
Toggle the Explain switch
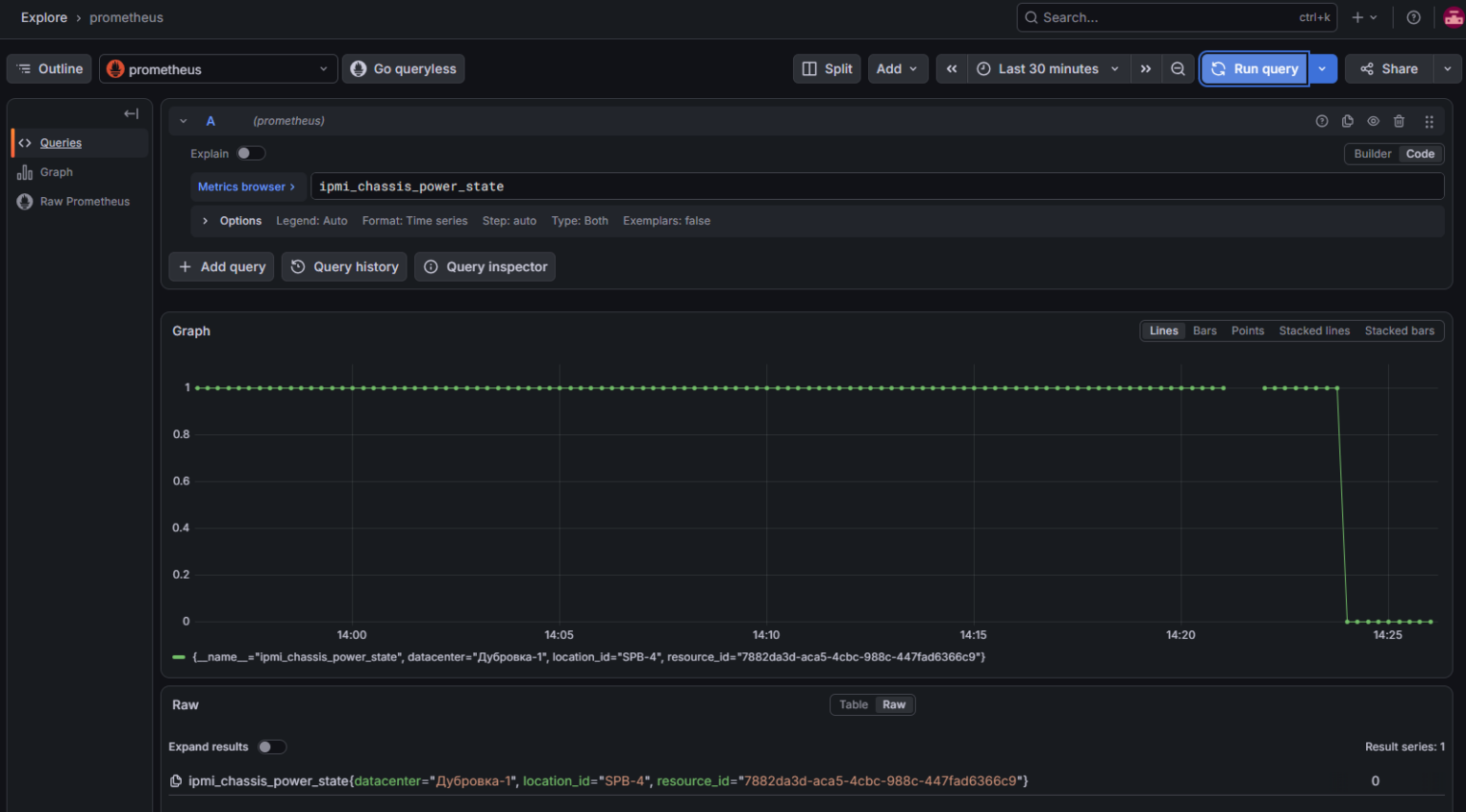[x=251, y=154]
